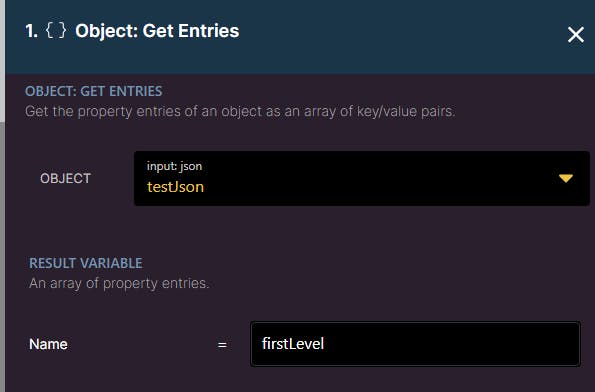Viewport: 595px width, 392px height.
Task: Click the empty area of the object combo box
Action: click(x=379, y=178)
